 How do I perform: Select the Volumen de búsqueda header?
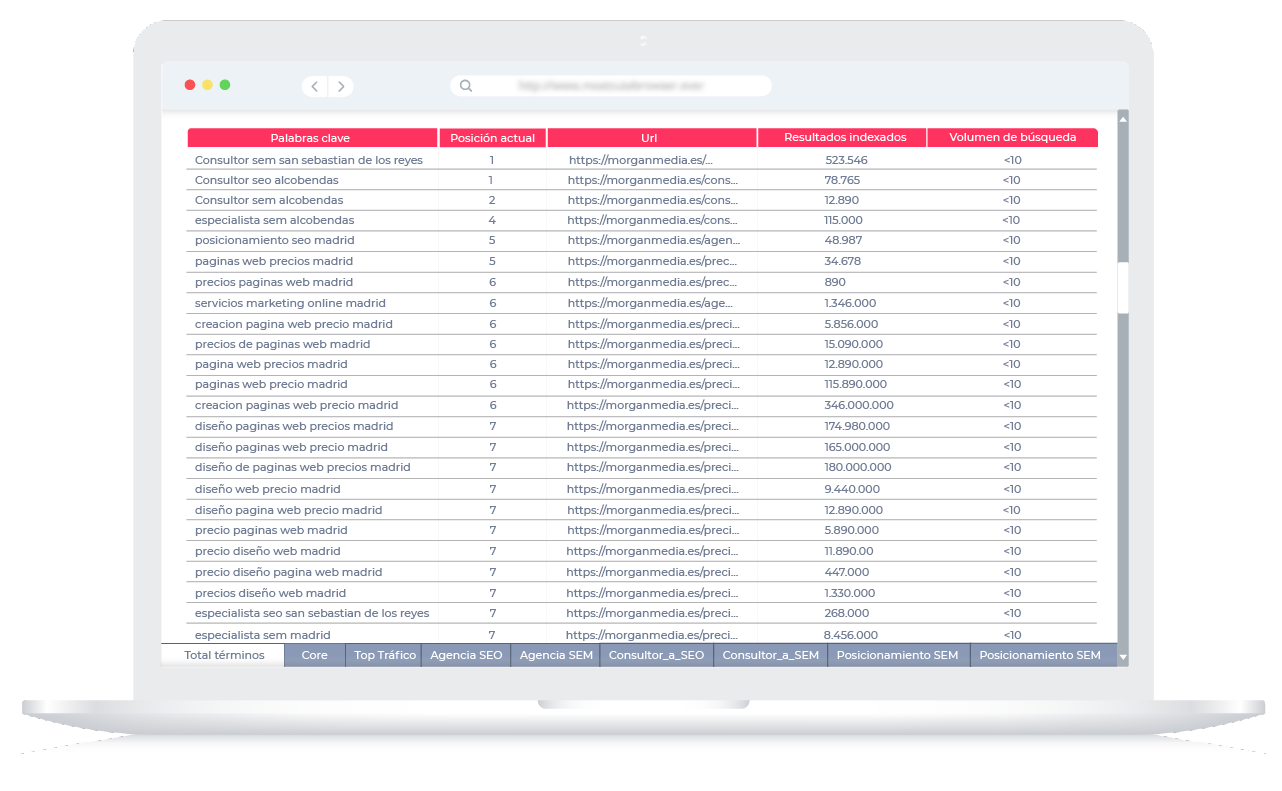pos(1012,138)
